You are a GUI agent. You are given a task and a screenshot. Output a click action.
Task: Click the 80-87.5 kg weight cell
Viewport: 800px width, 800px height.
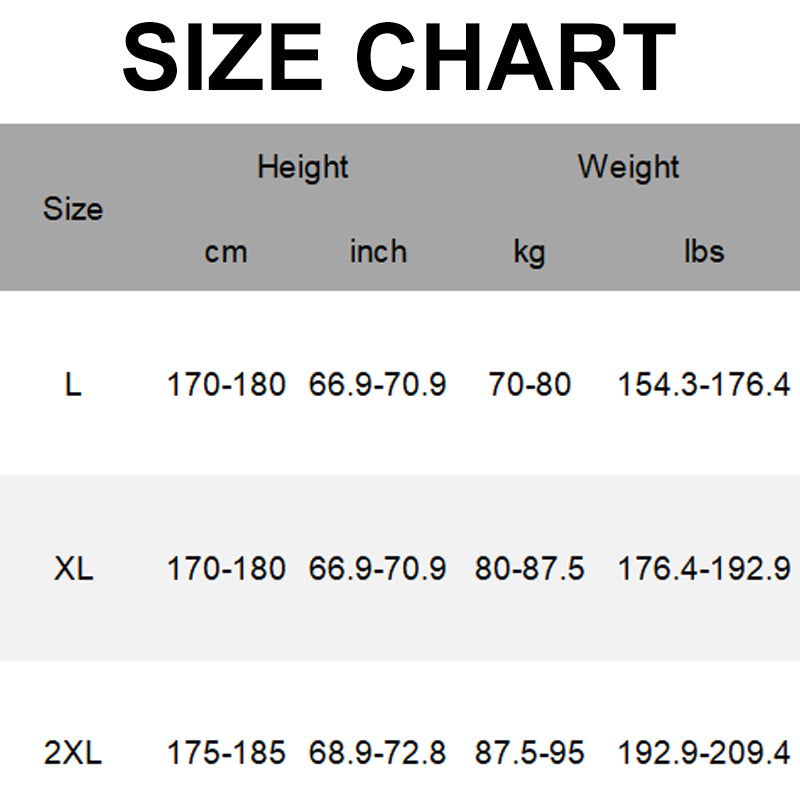pyautogui.click(x=530, y=569)
